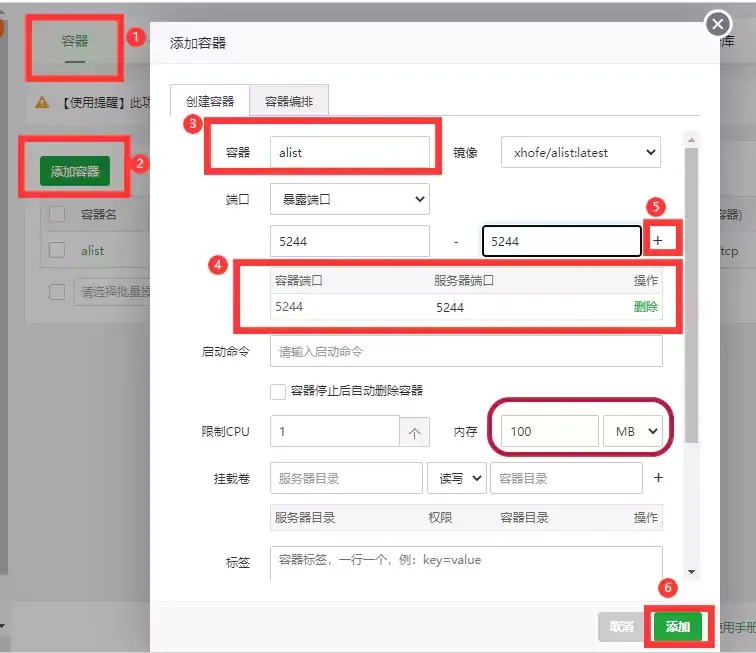Click the 容器目录 input field
Image resolution: width=756 pixels, height=653 pixels.
click(567, 478)
